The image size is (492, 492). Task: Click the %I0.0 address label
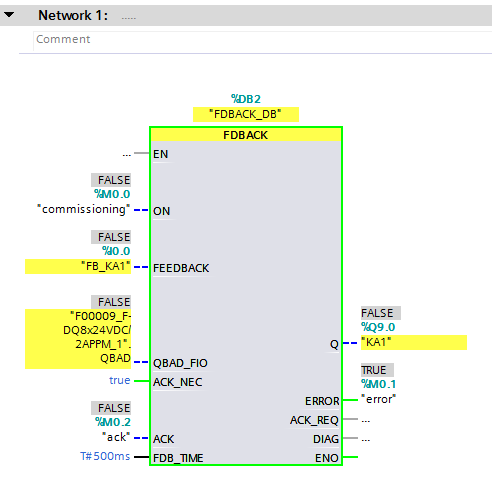(116, 251)
